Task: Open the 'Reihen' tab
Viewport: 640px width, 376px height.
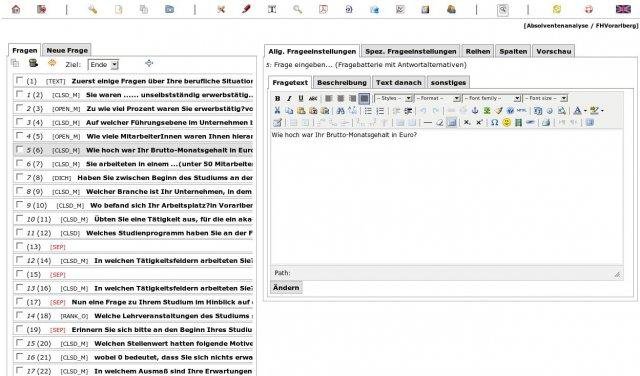Action: click(x=478, y=51)
